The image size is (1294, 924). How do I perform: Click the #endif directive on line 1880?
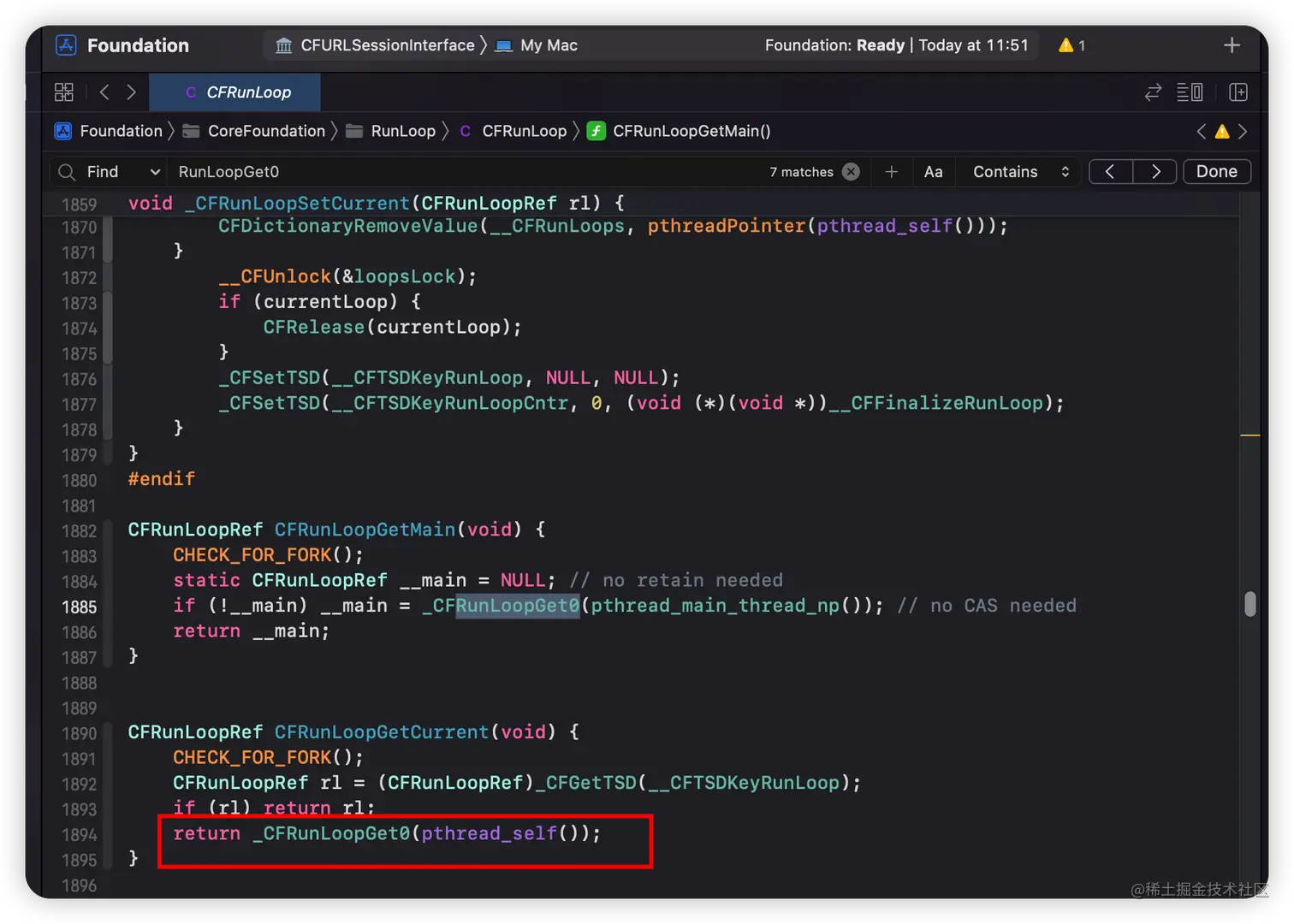click(x=162, y=479)
